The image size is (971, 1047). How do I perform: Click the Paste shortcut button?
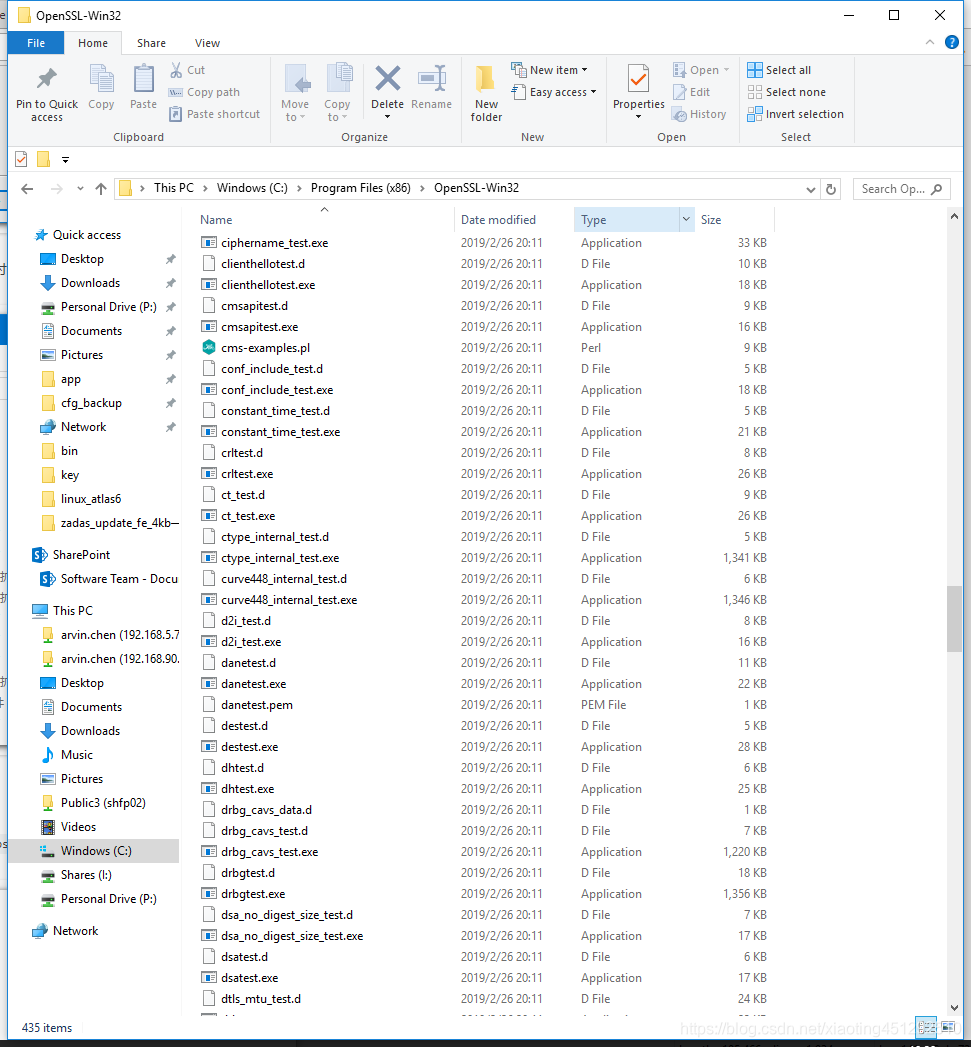214,114
